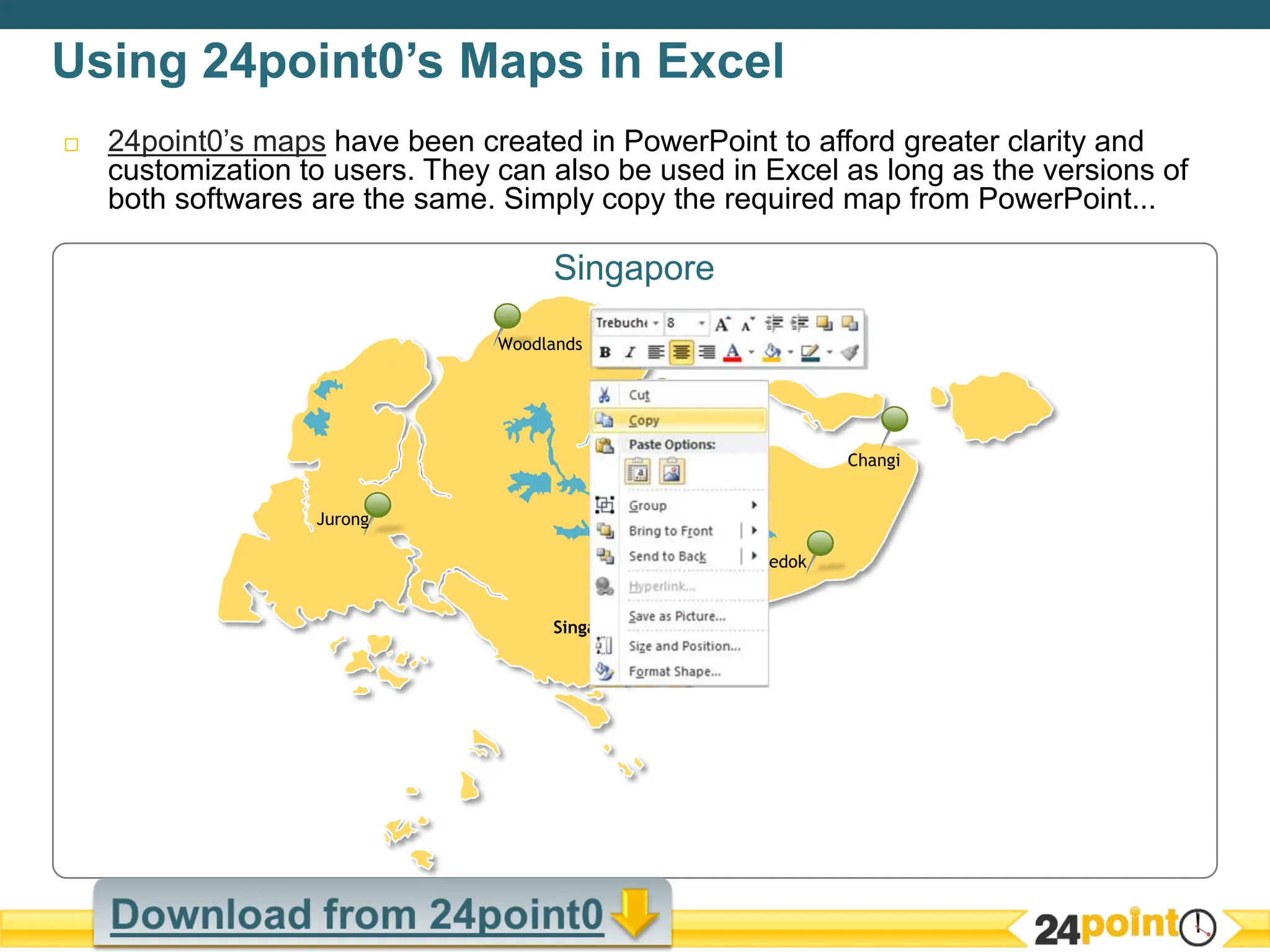Select Save as Picture menu entry
This screenshot has width=1270, height=952.
(x=677, y=616)
